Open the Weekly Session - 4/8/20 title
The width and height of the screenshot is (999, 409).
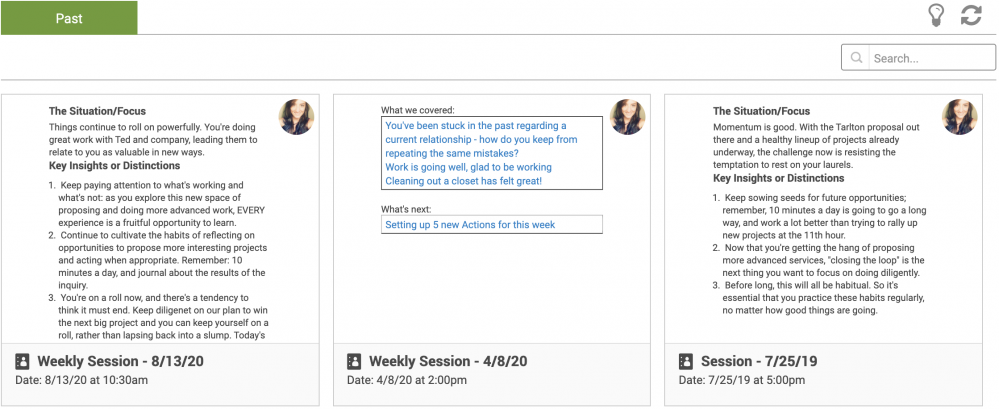click(448, 361)
